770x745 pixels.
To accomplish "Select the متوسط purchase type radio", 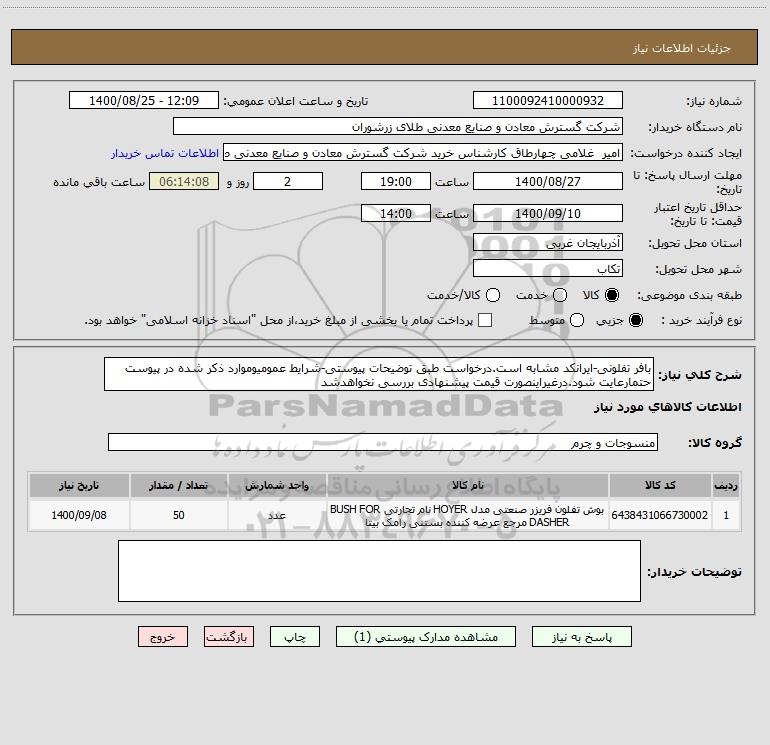I will tap(577, 320).
